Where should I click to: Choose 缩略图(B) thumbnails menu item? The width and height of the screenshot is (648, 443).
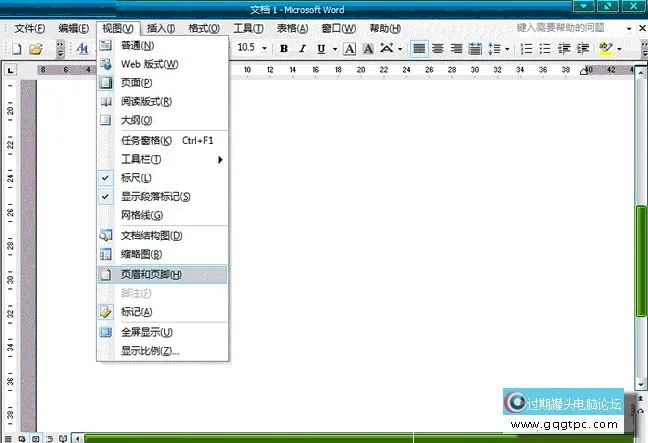coord(163,254)
